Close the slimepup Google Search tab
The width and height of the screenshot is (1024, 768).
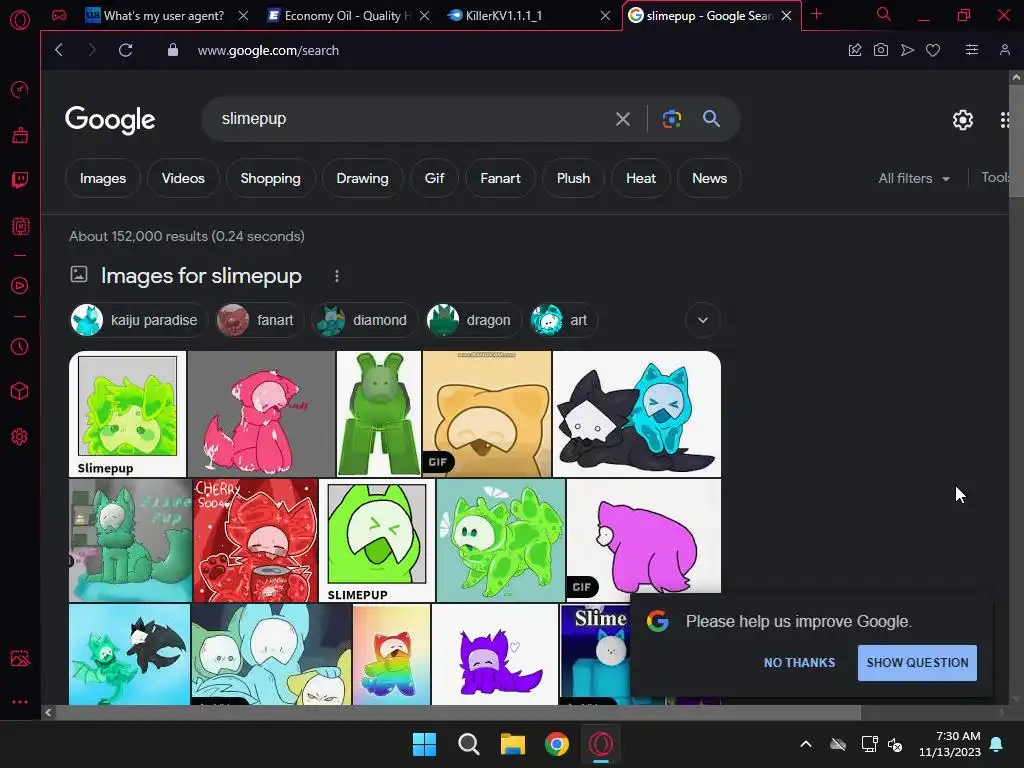[x=786, y=16]
